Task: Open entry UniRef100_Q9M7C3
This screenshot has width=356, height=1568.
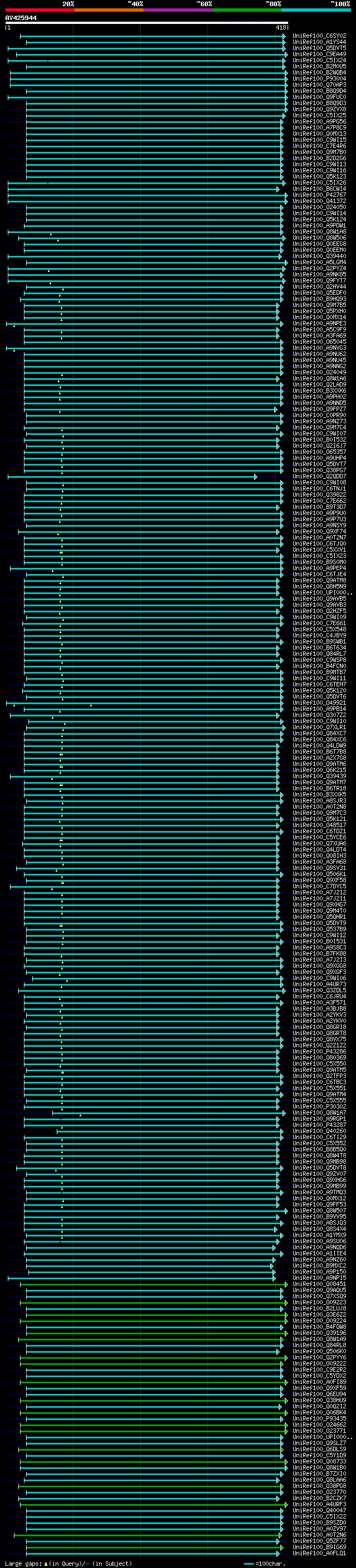Action: click(x=319, y=813)
